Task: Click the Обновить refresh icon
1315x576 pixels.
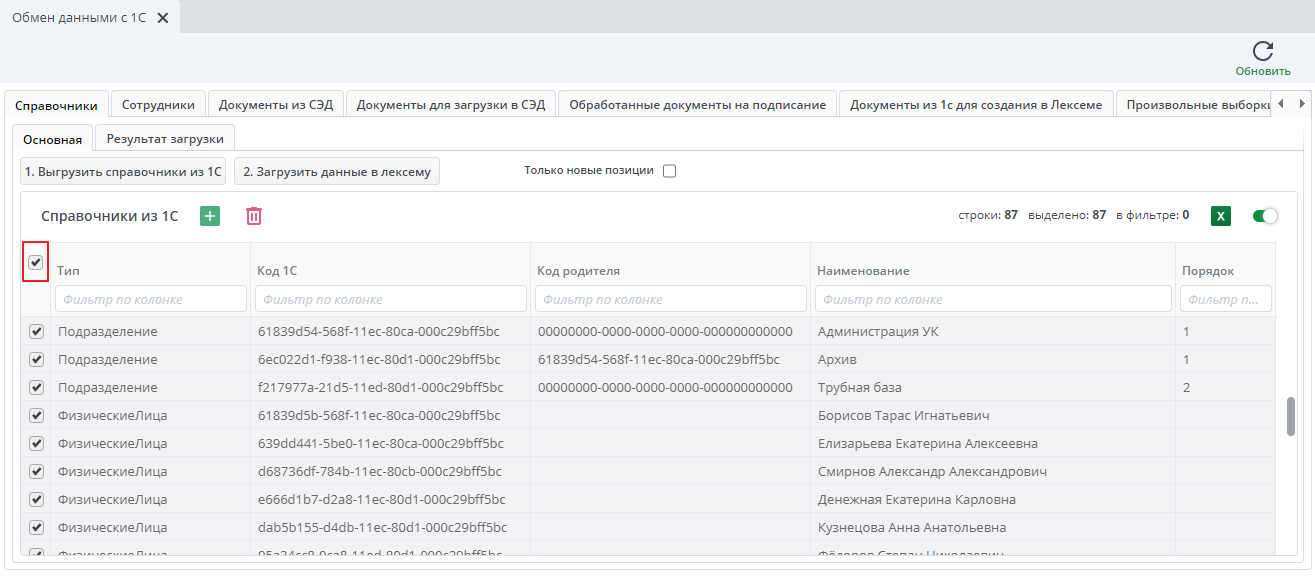Action: click(1262, 52)
